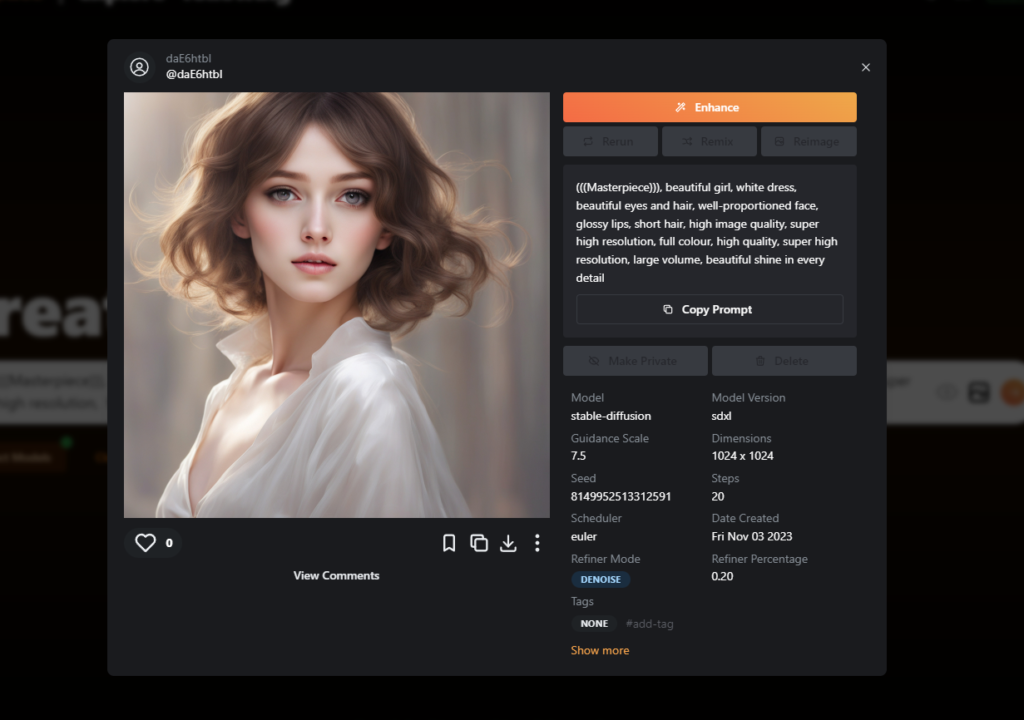
Task: Toggle image privacy with Make Private
Action: pos(635,360)
